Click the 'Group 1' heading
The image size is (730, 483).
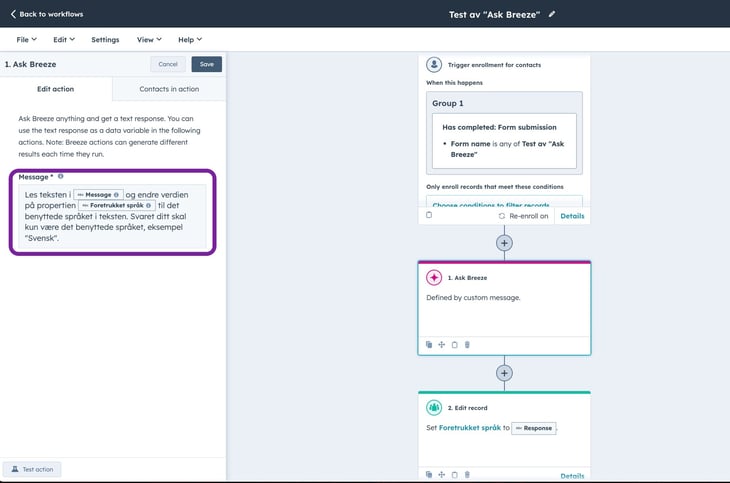447,103
